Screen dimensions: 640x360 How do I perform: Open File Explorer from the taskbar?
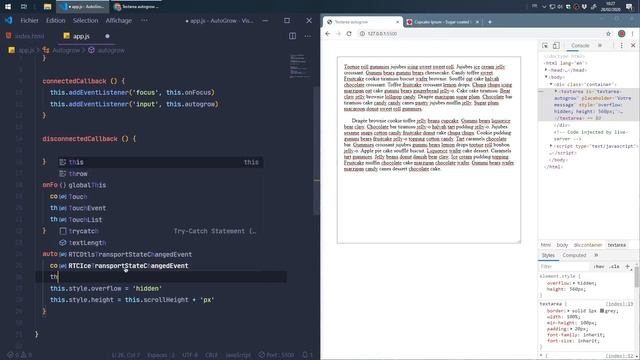point(47,7)
